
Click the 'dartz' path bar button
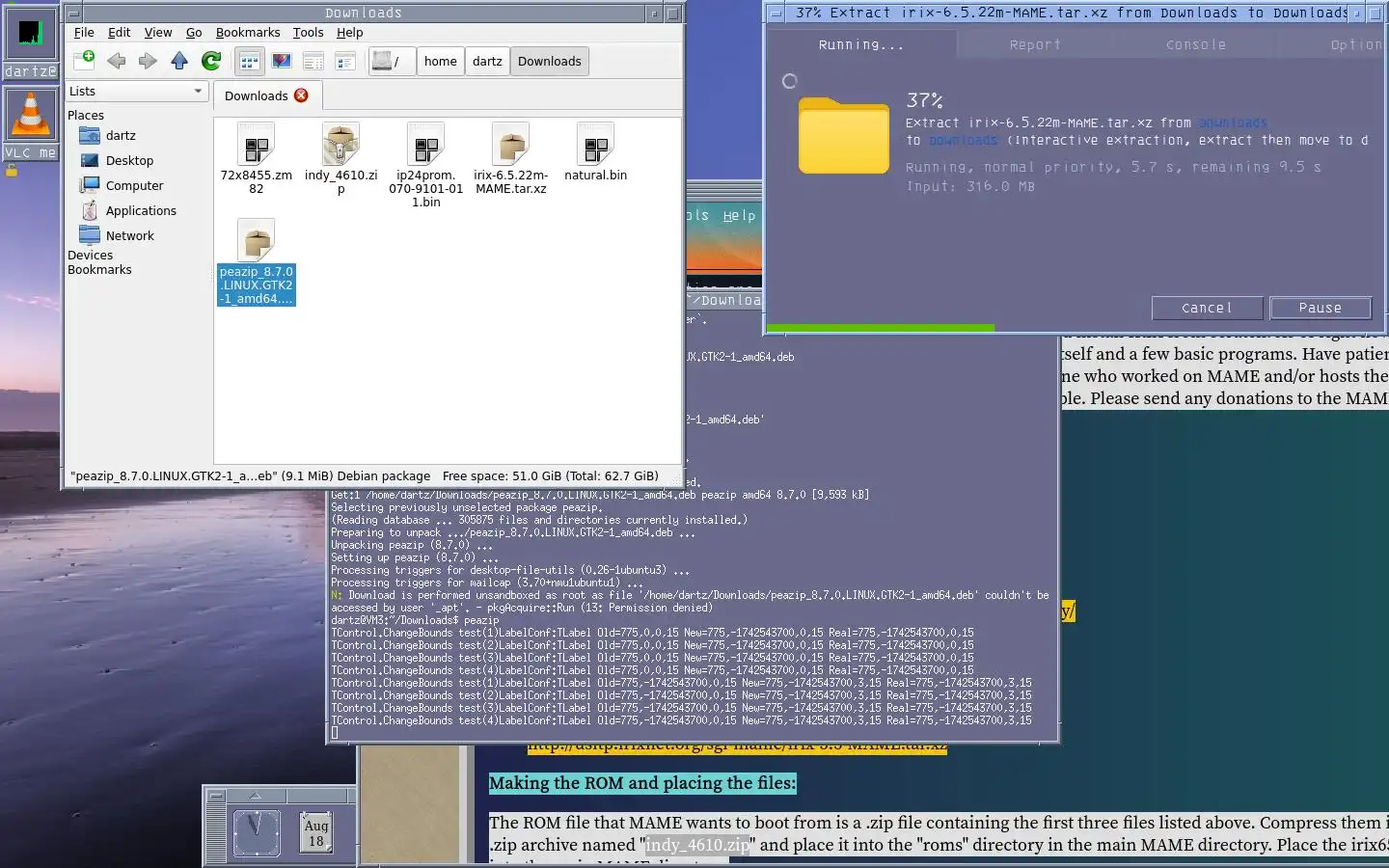pos(487,61)
